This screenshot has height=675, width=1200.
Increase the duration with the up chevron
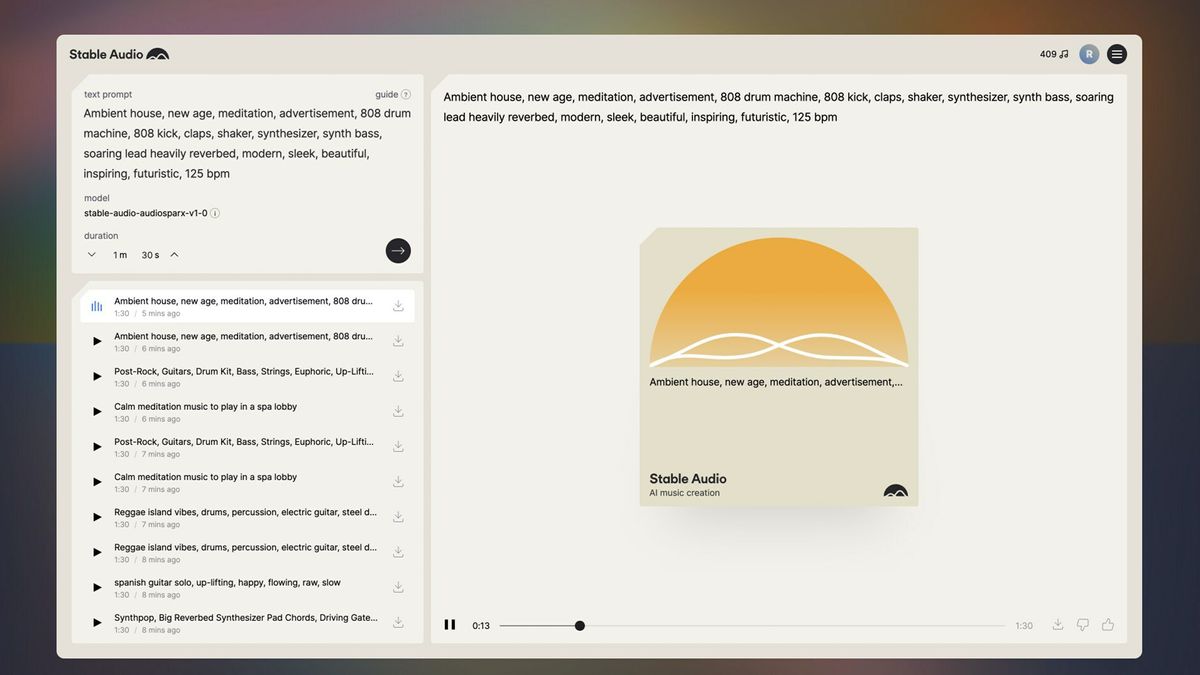(172, 253)
